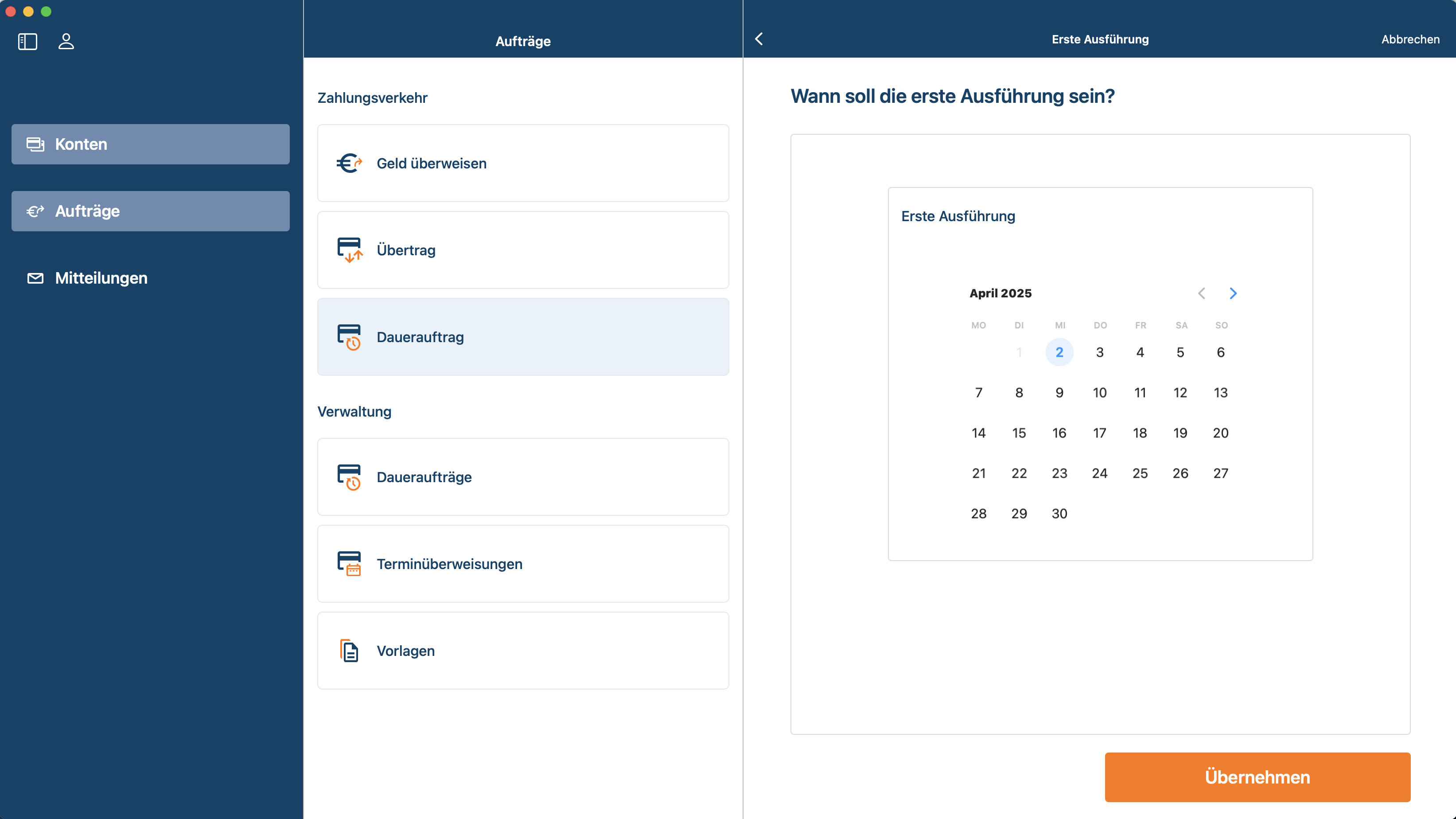Image resolution: width=1456 pixels, height=819 pixels.
Task: Click the Mitteilungen envelope icon
Action: [35, 278]
